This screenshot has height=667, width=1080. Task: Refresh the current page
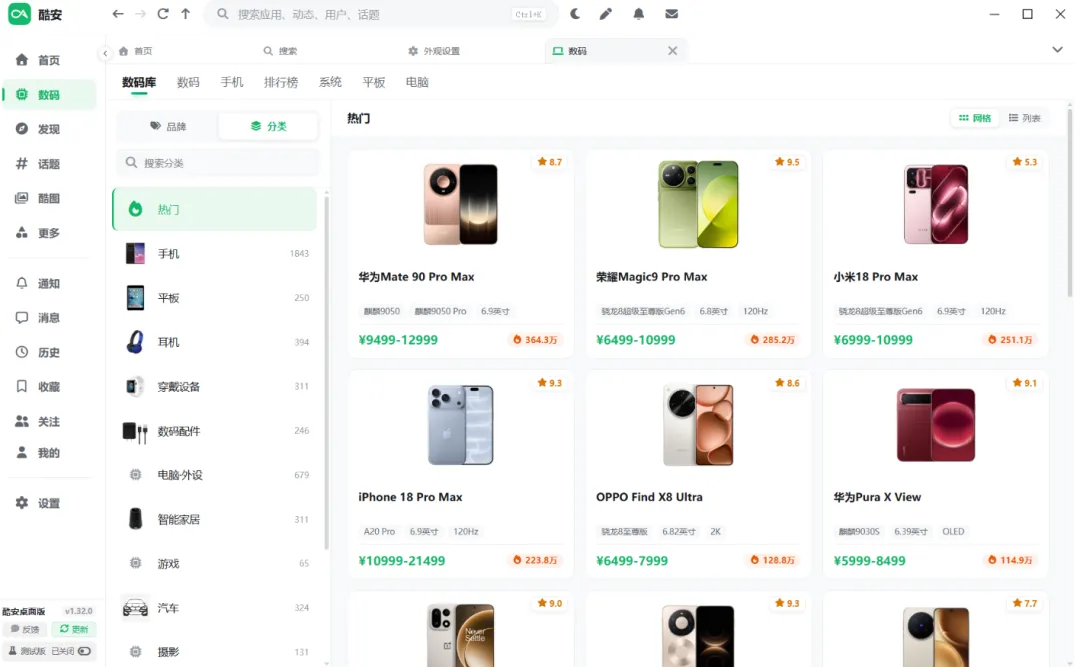tap(163, 14)
